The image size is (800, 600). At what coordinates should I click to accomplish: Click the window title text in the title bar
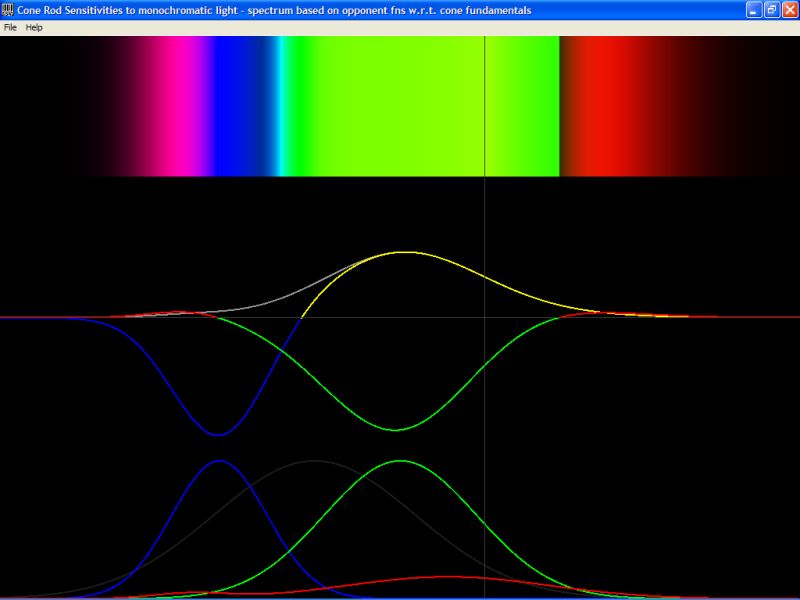pyautogui.click(x=274, y=10)
